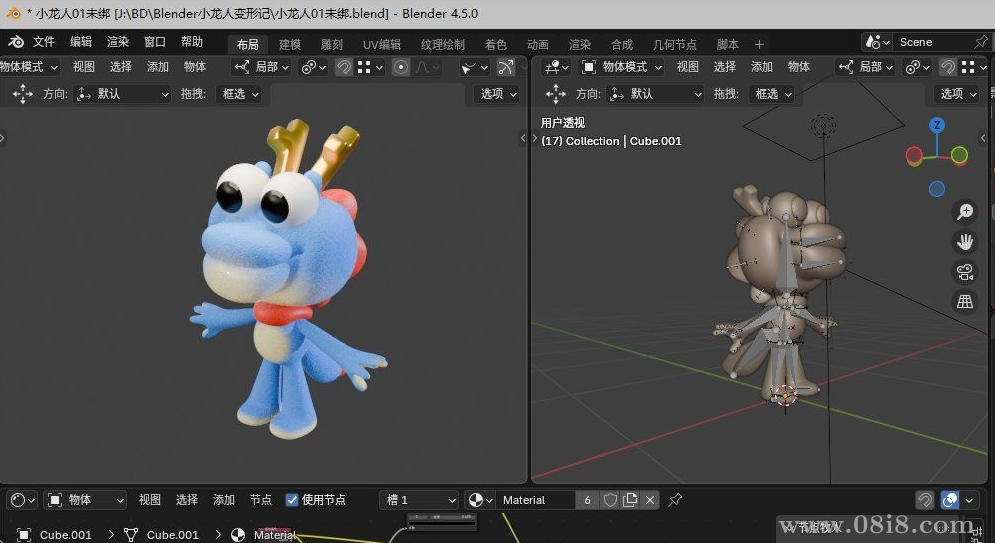Toggle gizmo display in left viewport
The image size is (995, 543).
tap(505, 67)
